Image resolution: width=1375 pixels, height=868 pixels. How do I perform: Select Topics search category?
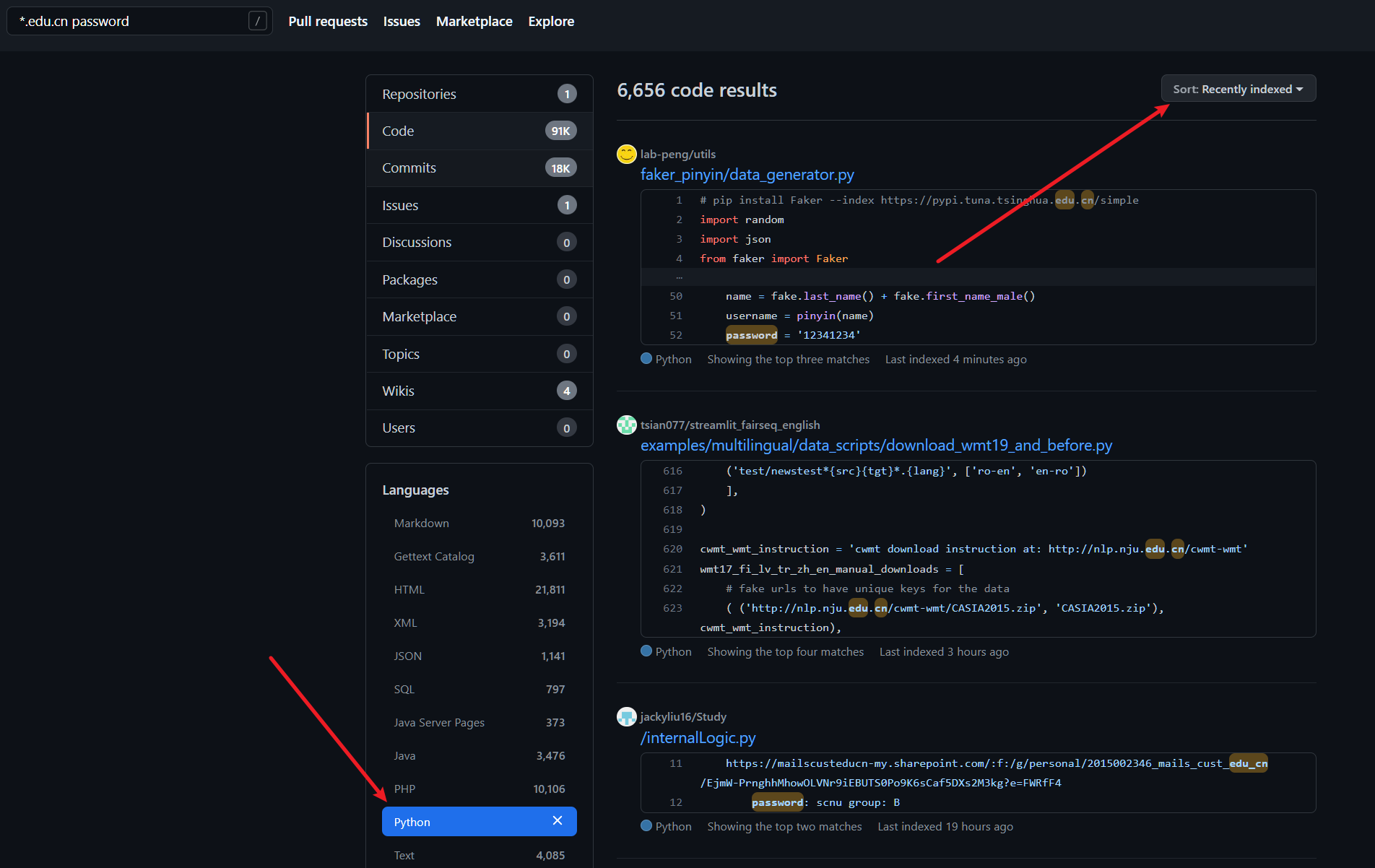click(480, 354)
